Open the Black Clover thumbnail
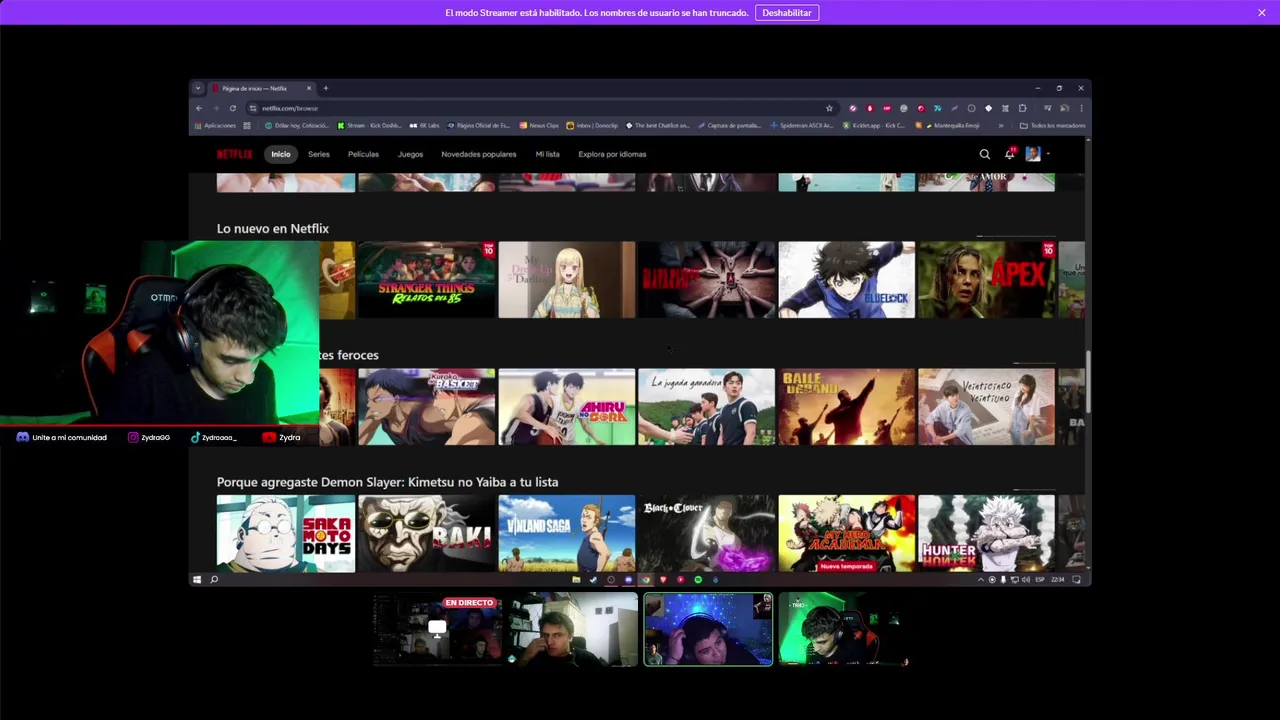Image resolution: width=1280 pixels, height=720 pixels. (706, 533)
